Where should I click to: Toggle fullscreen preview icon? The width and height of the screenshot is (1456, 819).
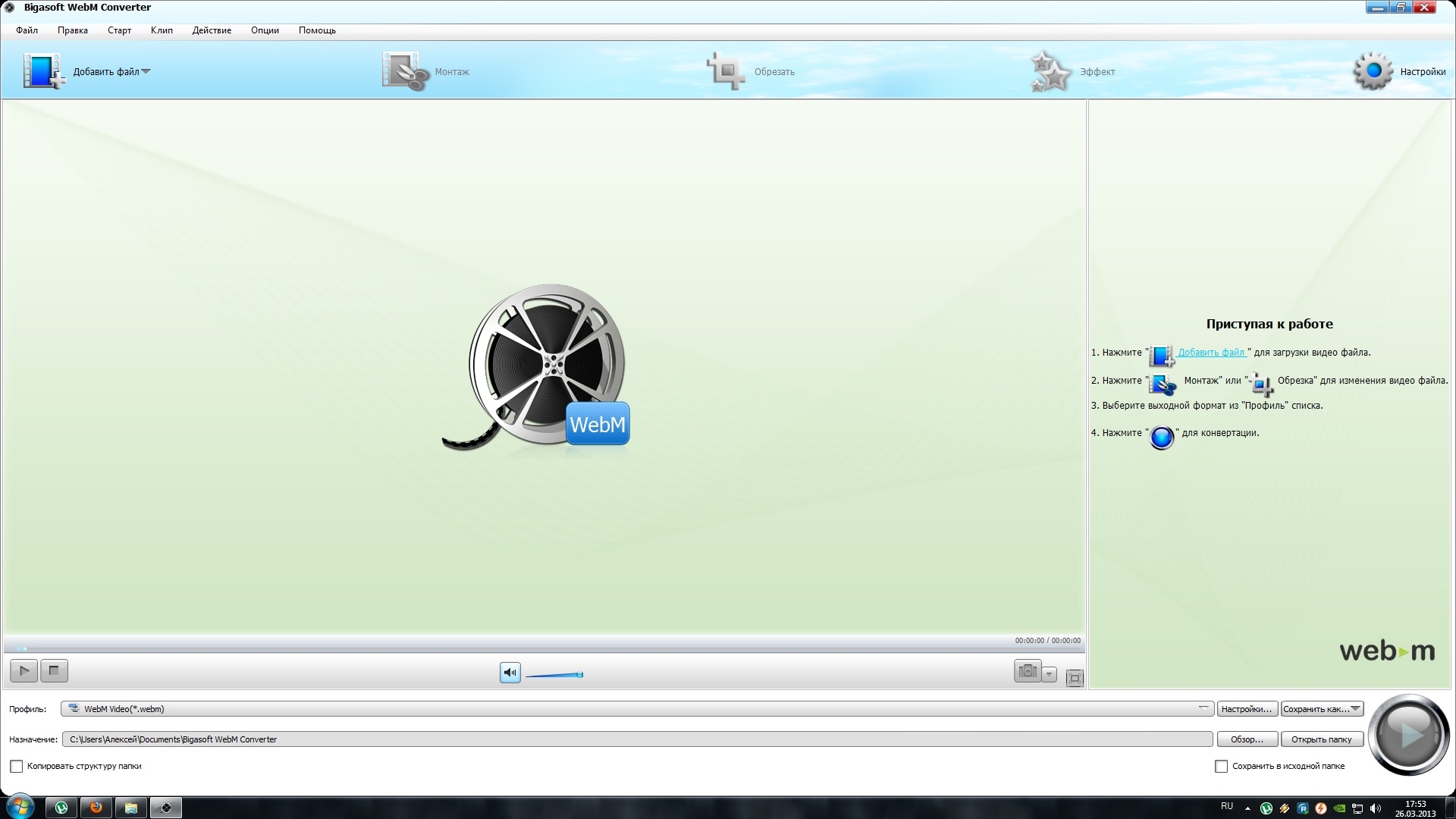coord(1075,678)
